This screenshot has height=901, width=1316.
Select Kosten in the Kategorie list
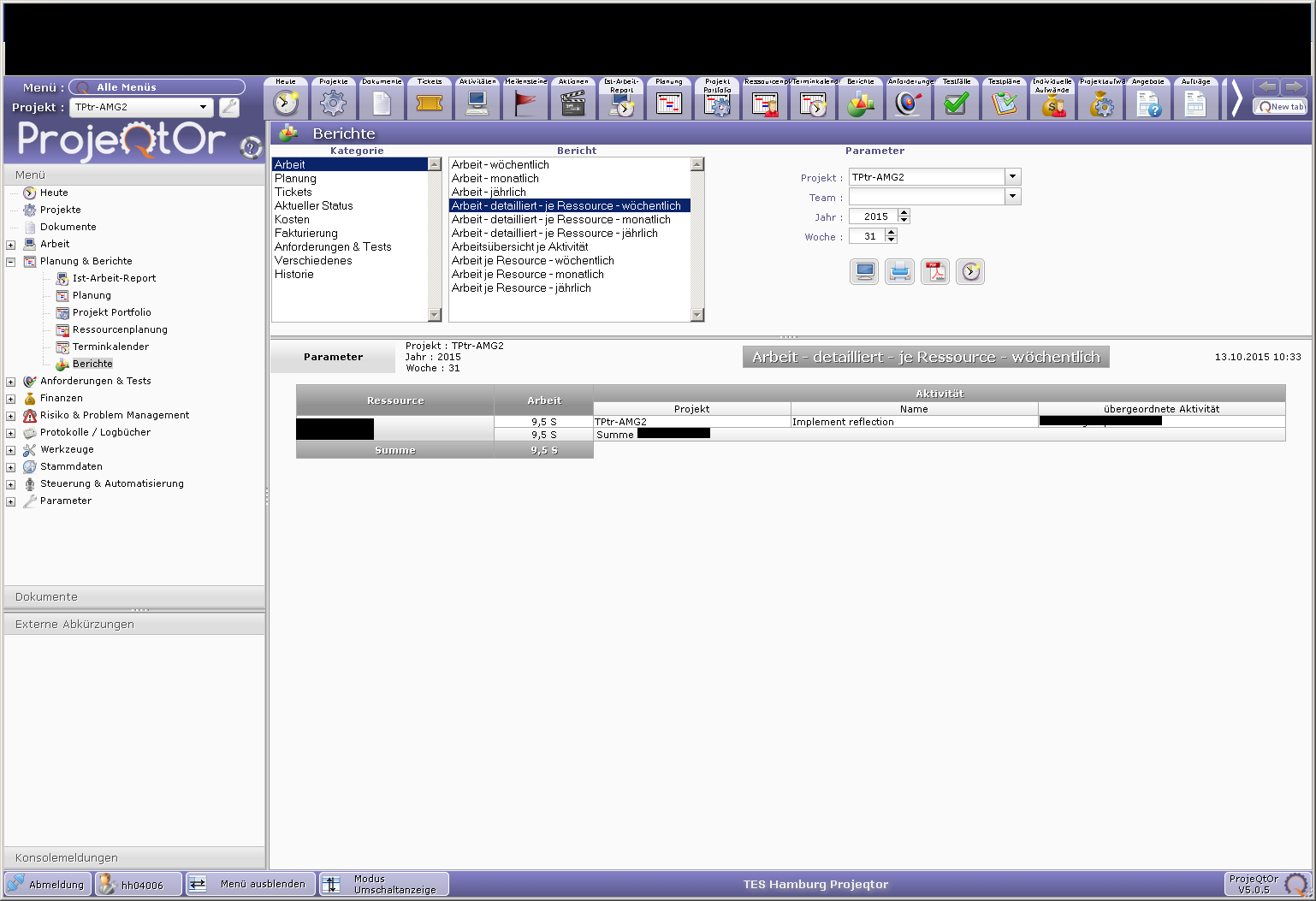click(292, 220)
